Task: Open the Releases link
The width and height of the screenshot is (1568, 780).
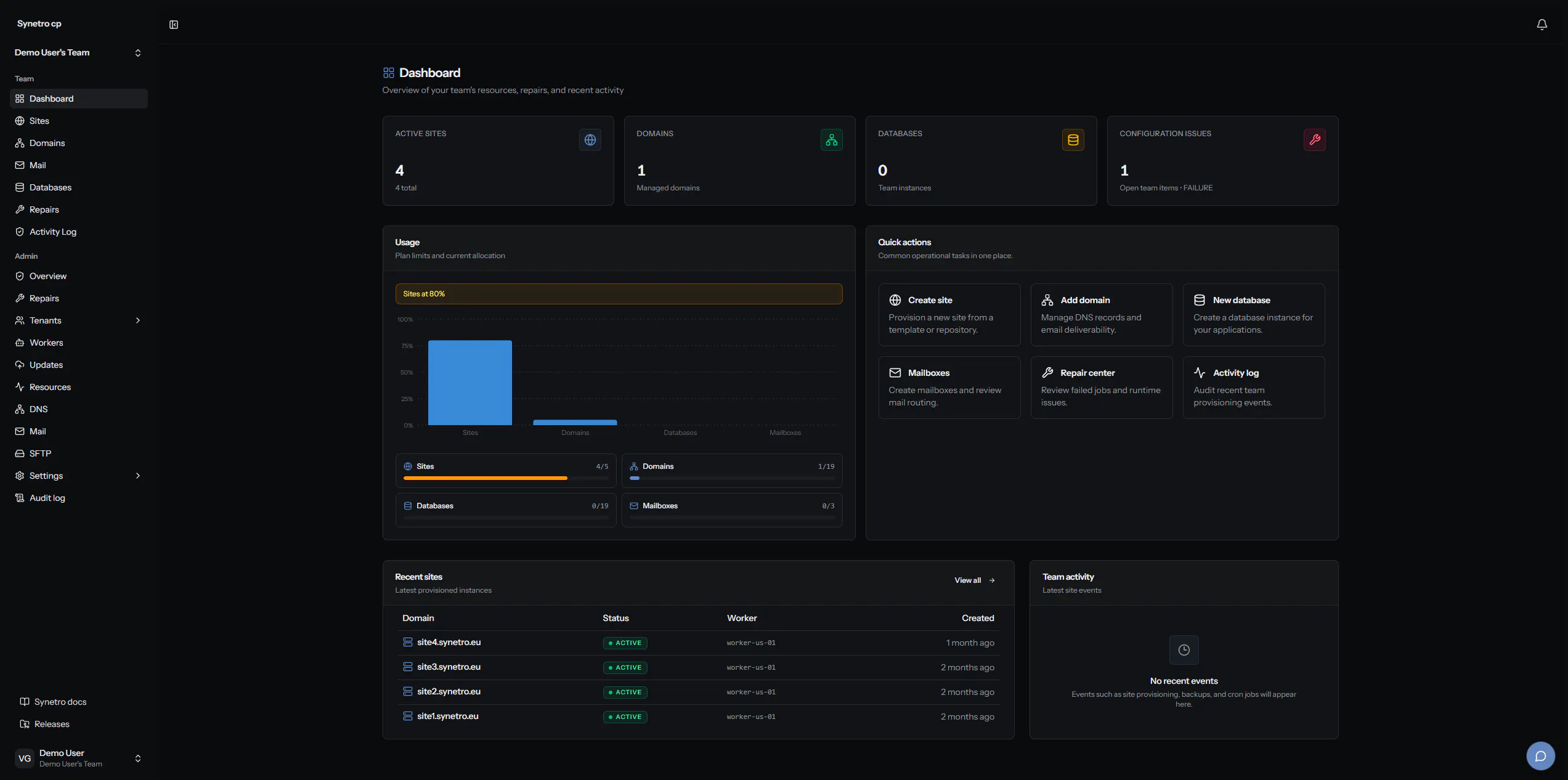Action: tap(79, 724)
